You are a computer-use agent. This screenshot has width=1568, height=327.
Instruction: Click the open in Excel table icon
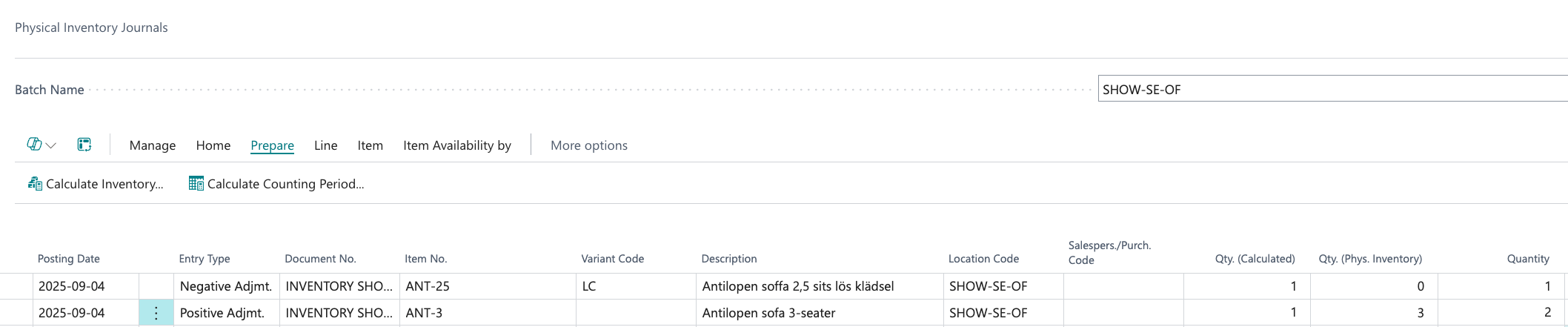[84, 145]
